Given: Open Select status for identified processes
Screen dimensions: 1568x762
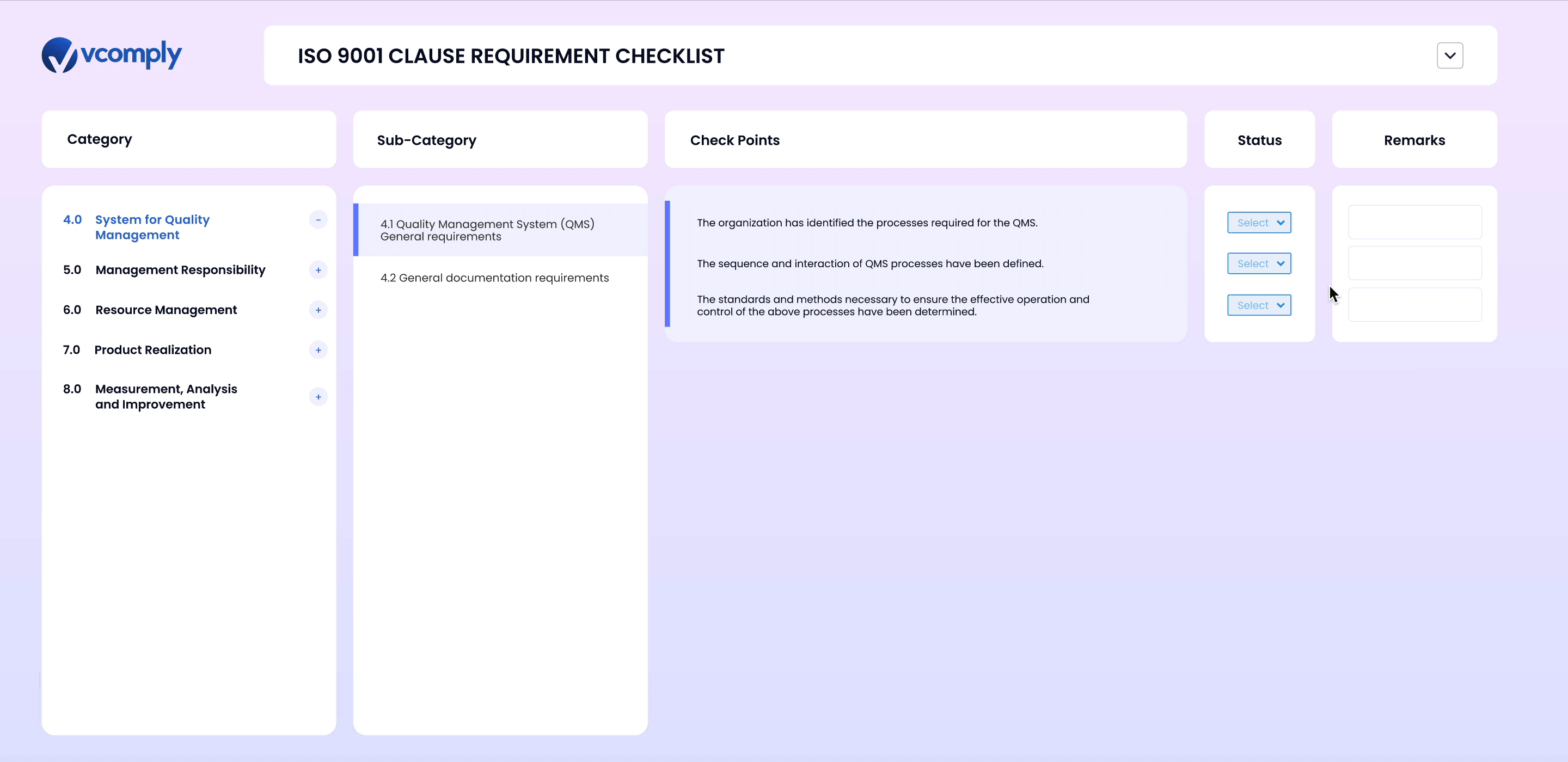Looking at the screenshot, I should click(x=1259, y=223).
